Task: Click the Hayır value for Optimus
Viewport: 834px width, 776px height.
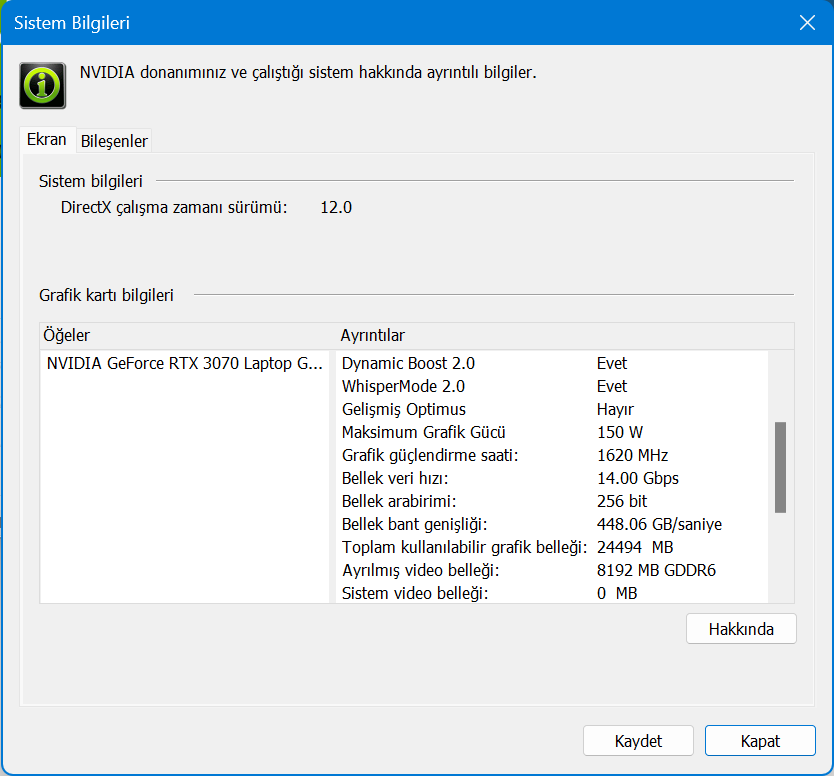Action: pyautogui.click(x=615, y=409)
